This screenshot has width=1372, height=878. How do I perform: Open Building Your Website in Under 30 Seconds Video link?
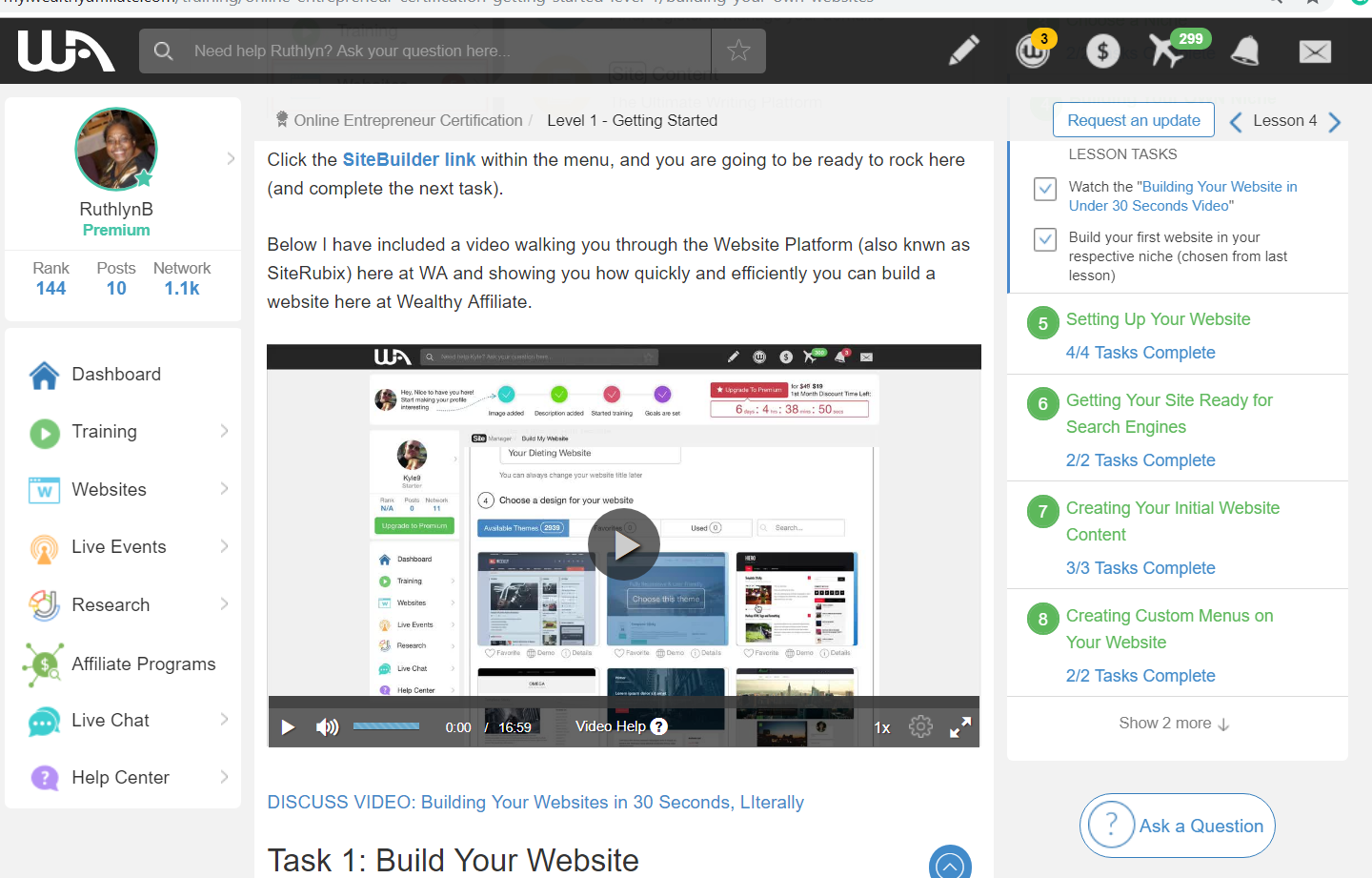1182,196
